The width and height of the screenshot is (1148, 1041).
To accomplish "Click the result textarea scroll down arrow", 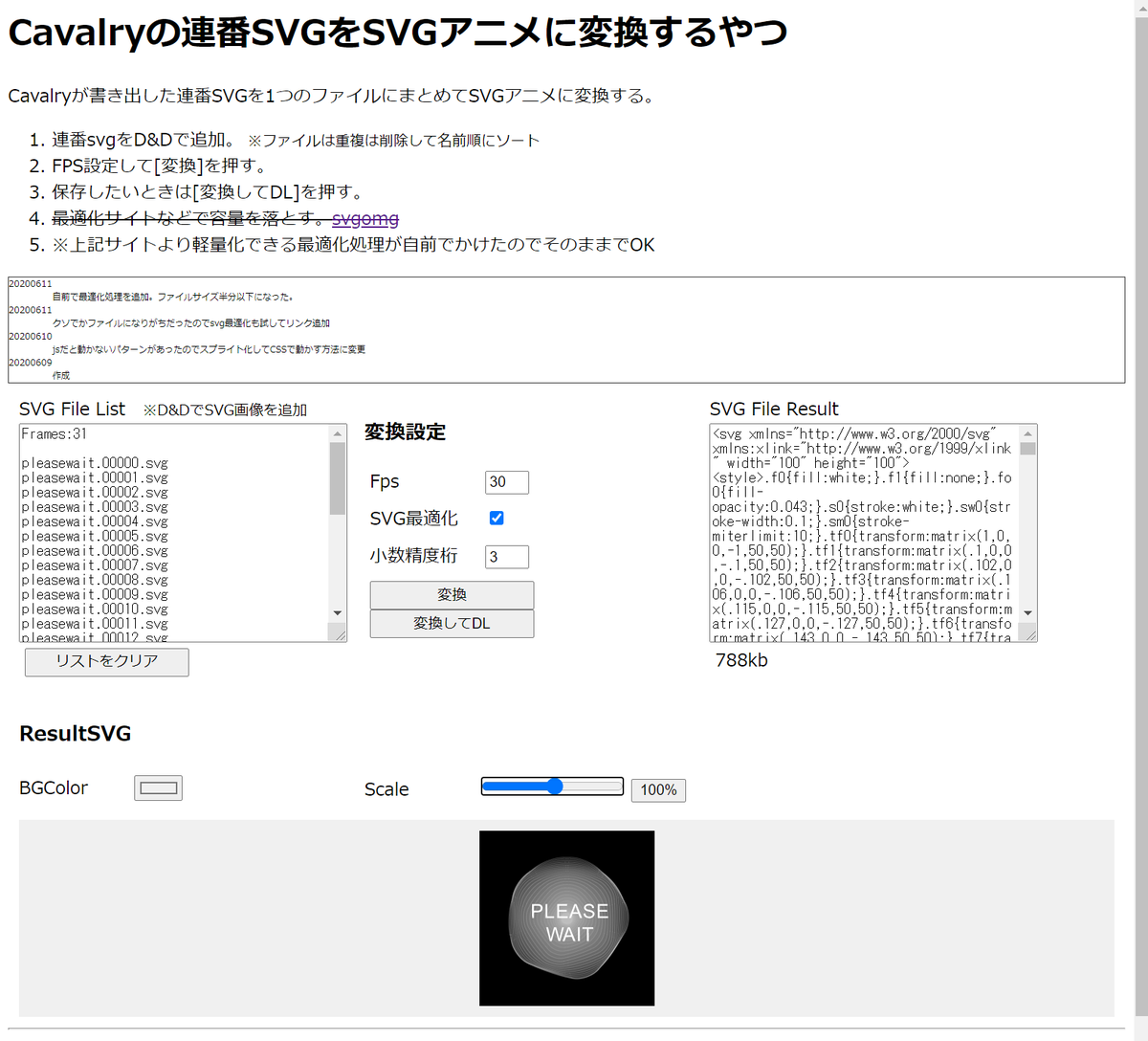I will pos(1028,612).
